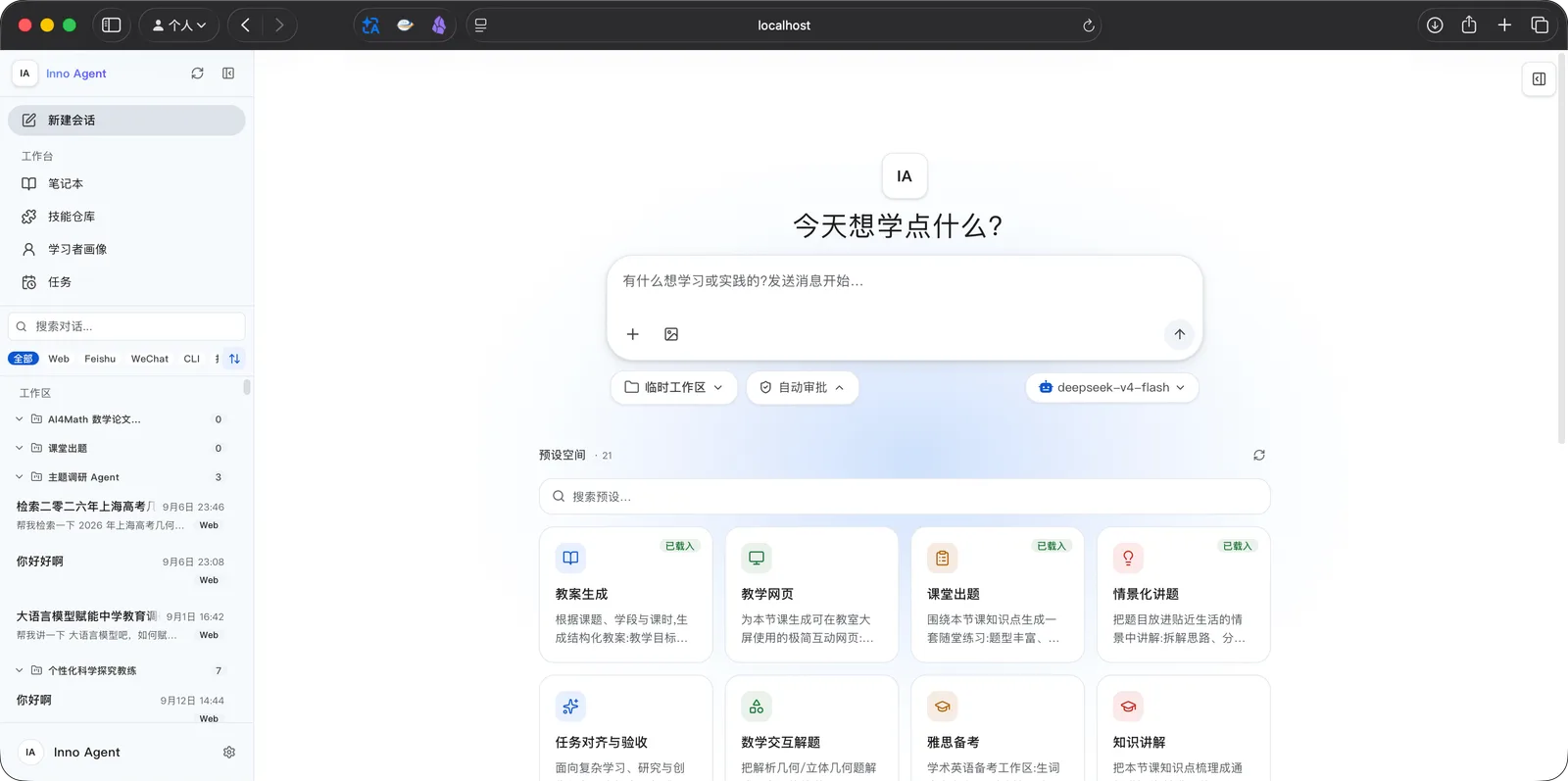Click the plus icon in the message box

click(633, 334)
